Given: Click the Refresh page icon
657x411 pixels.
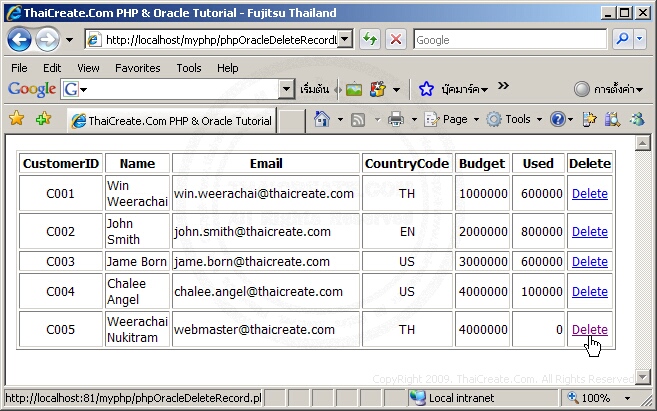Looking at the screenshot, I should [370, 40].
